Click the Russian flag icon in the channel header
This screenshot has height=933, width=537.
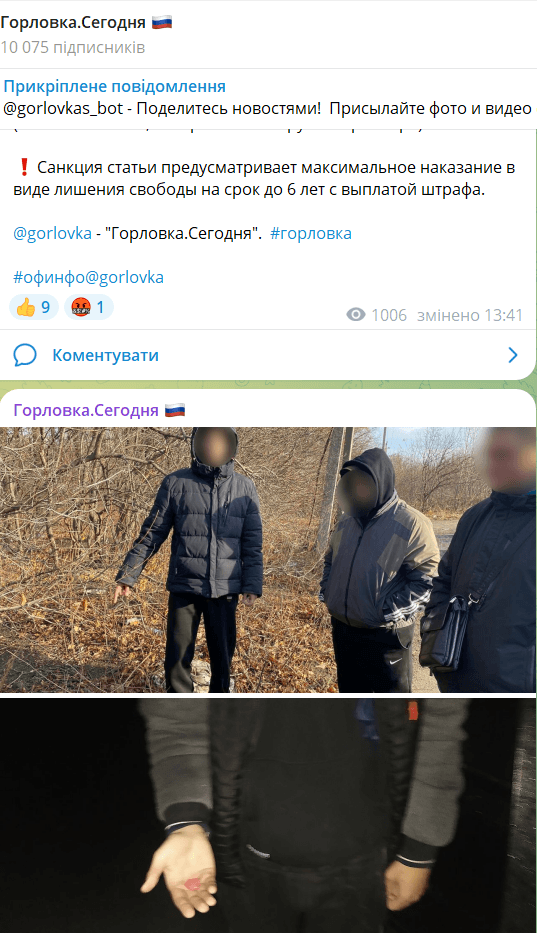(162, 23)
